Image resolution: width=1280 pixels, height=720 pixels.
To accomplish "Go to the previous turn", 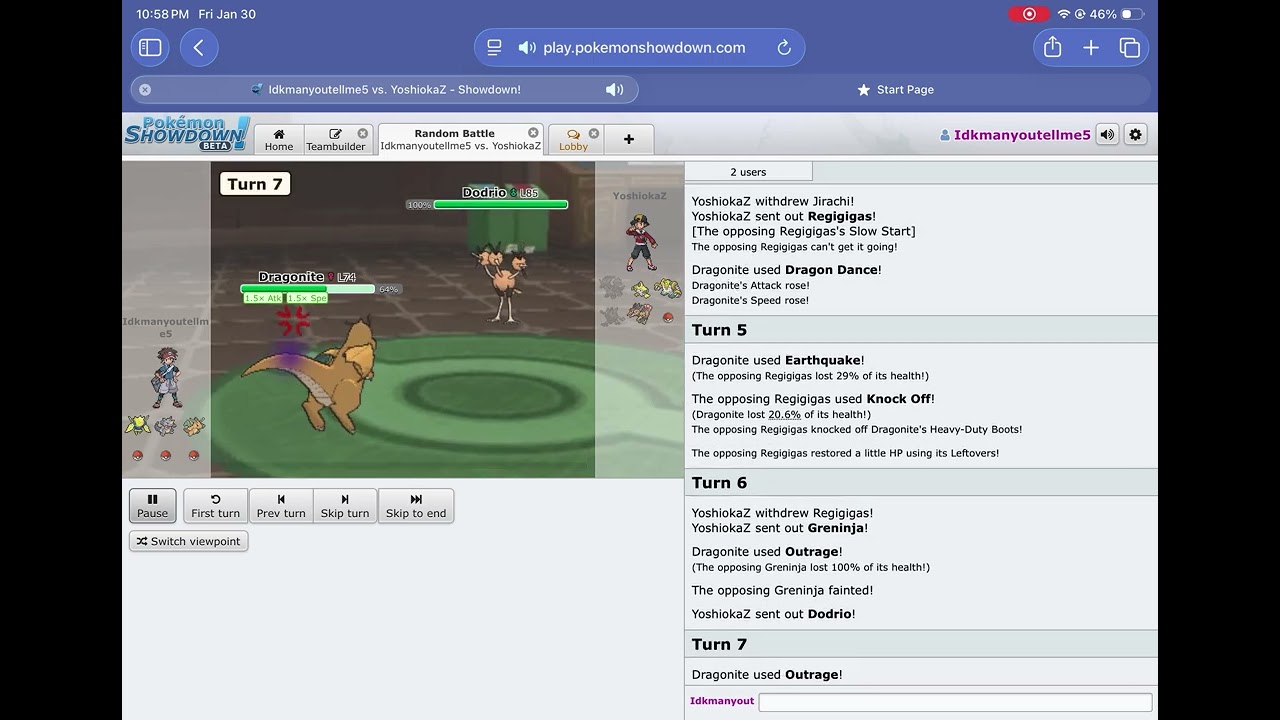I will tap(281, 505).
